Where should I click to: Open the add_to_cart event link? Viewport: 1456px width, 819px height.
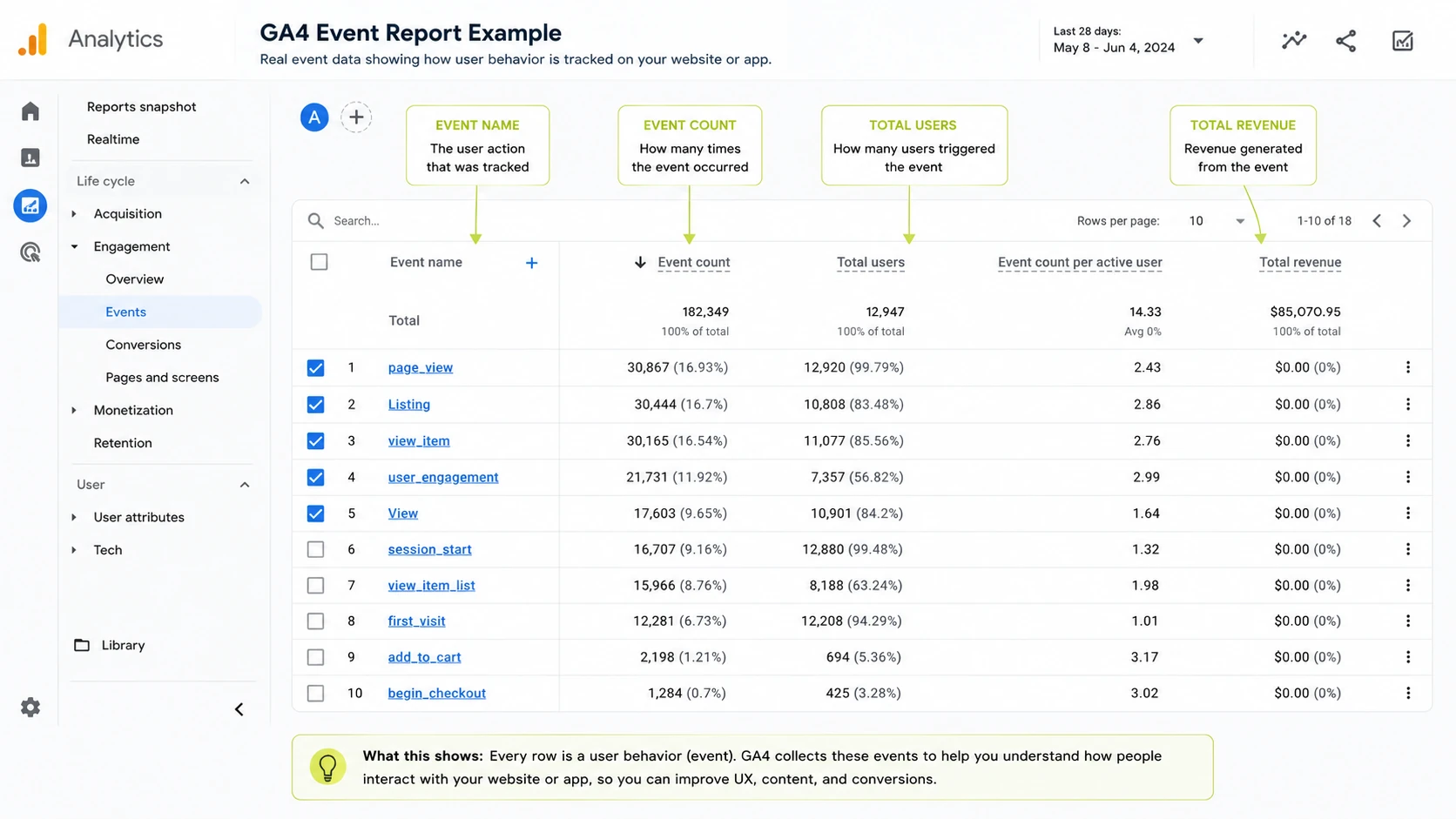pyautogui.click(x=424, y=657)
